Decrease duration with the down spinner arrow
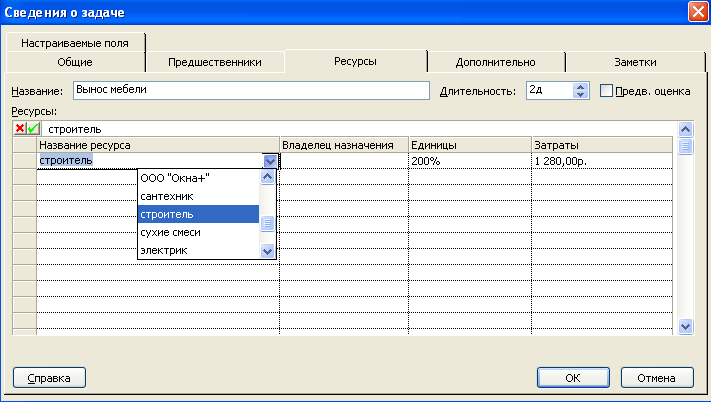Viewport: 711px width, 402px height. (x=580, y=95)
